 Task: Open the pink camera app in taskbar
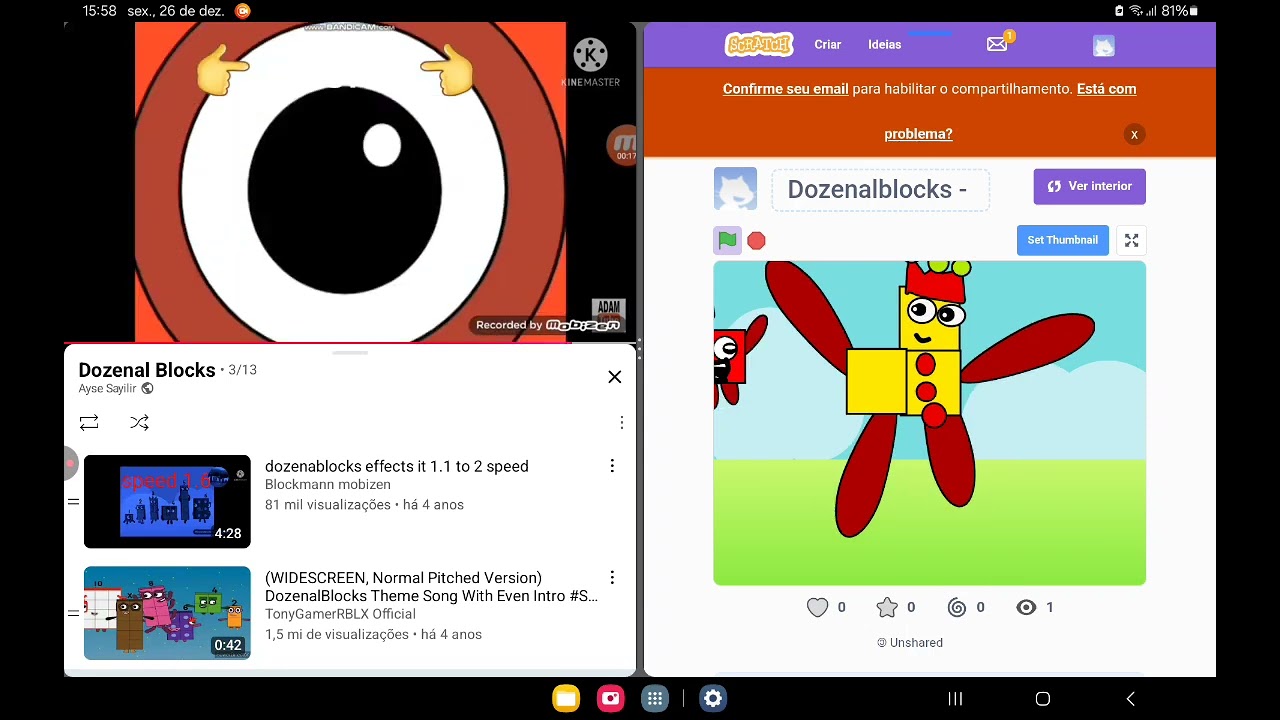coord(610,698)
